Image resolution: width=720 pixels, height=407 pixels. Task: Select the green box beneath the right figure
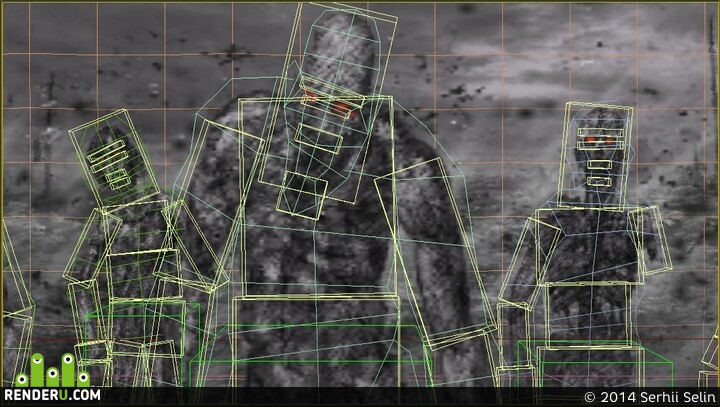pos(595,364)
